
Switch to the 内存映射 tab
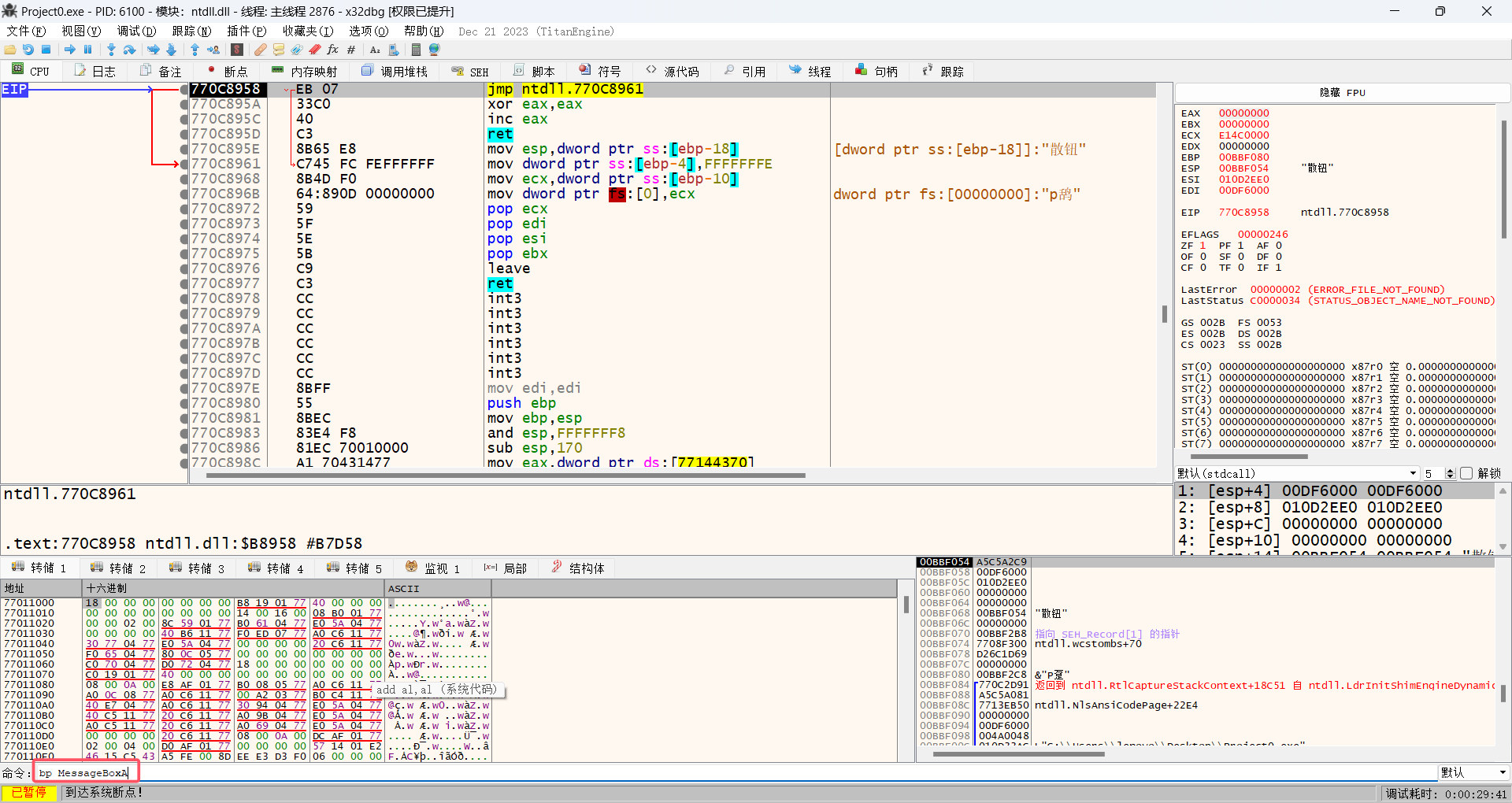point(304,71)
